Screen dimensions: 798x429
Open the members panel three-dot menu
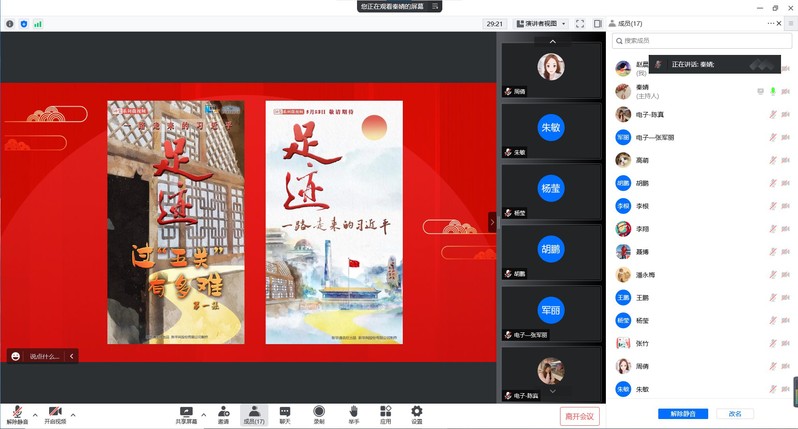771,23
